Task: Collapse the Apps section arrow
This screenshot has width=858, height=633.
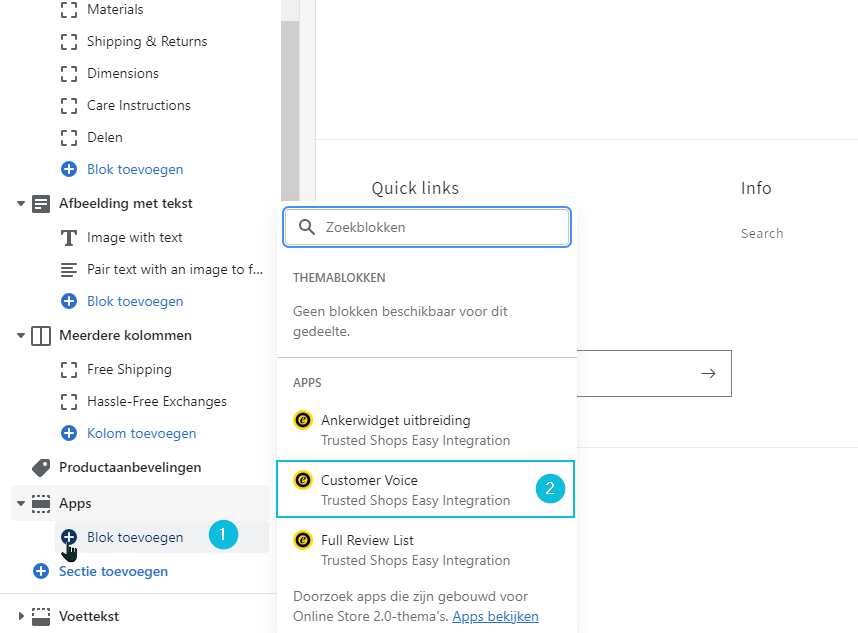Action: click(x=21, y=503)
